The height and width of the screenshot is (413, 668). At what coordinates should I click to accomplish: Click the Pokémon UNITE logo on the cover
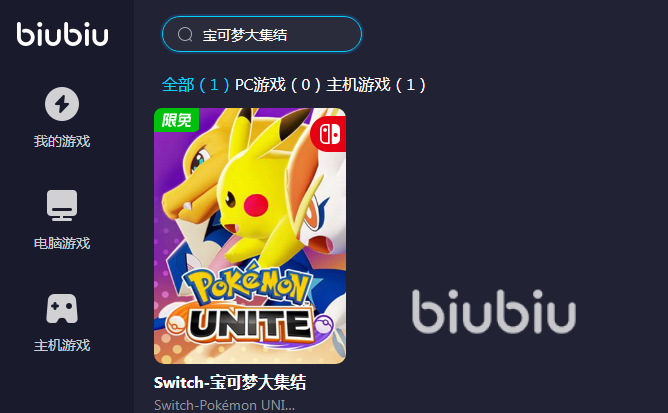point(250,307)
